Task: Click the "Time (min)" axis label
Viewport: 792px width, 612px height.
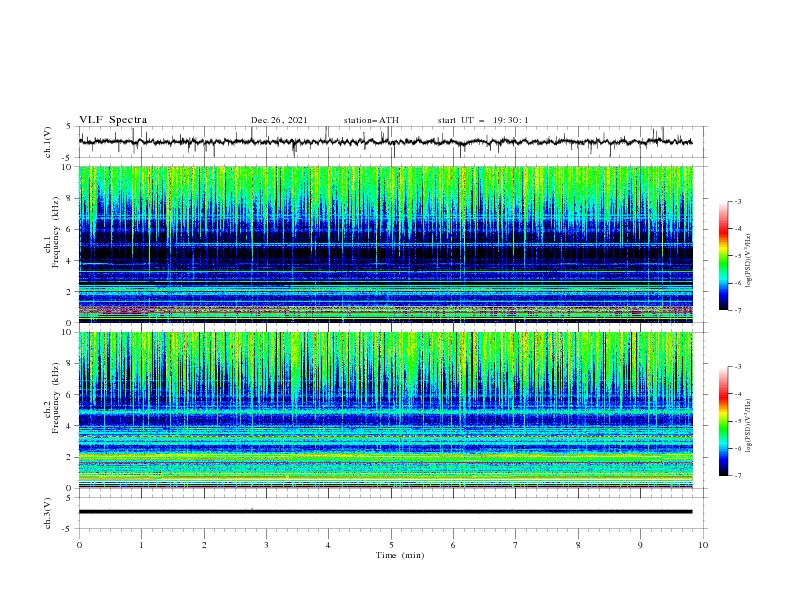Action: pos(400,555)
